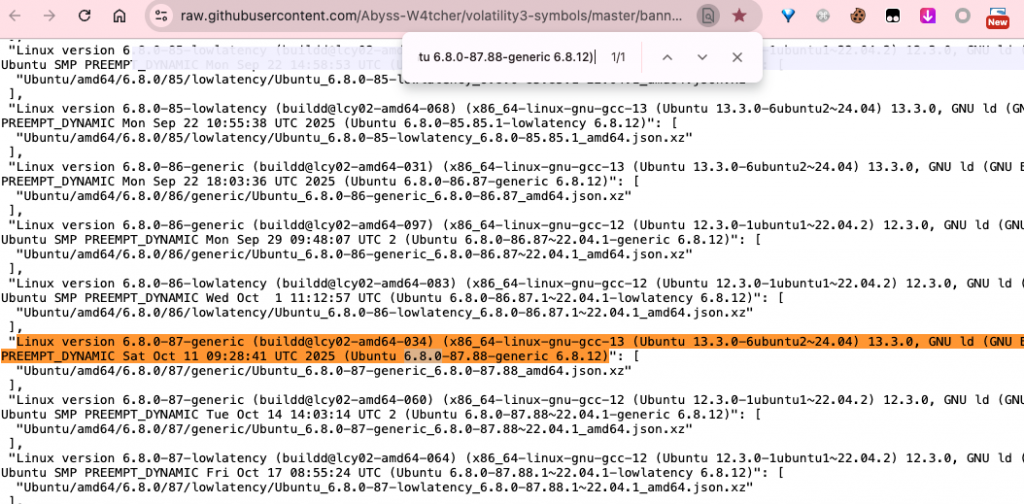Click the extension with red New badge
Image resolution: width=1024 pixels, height=504 pixels.
[996, 16]
